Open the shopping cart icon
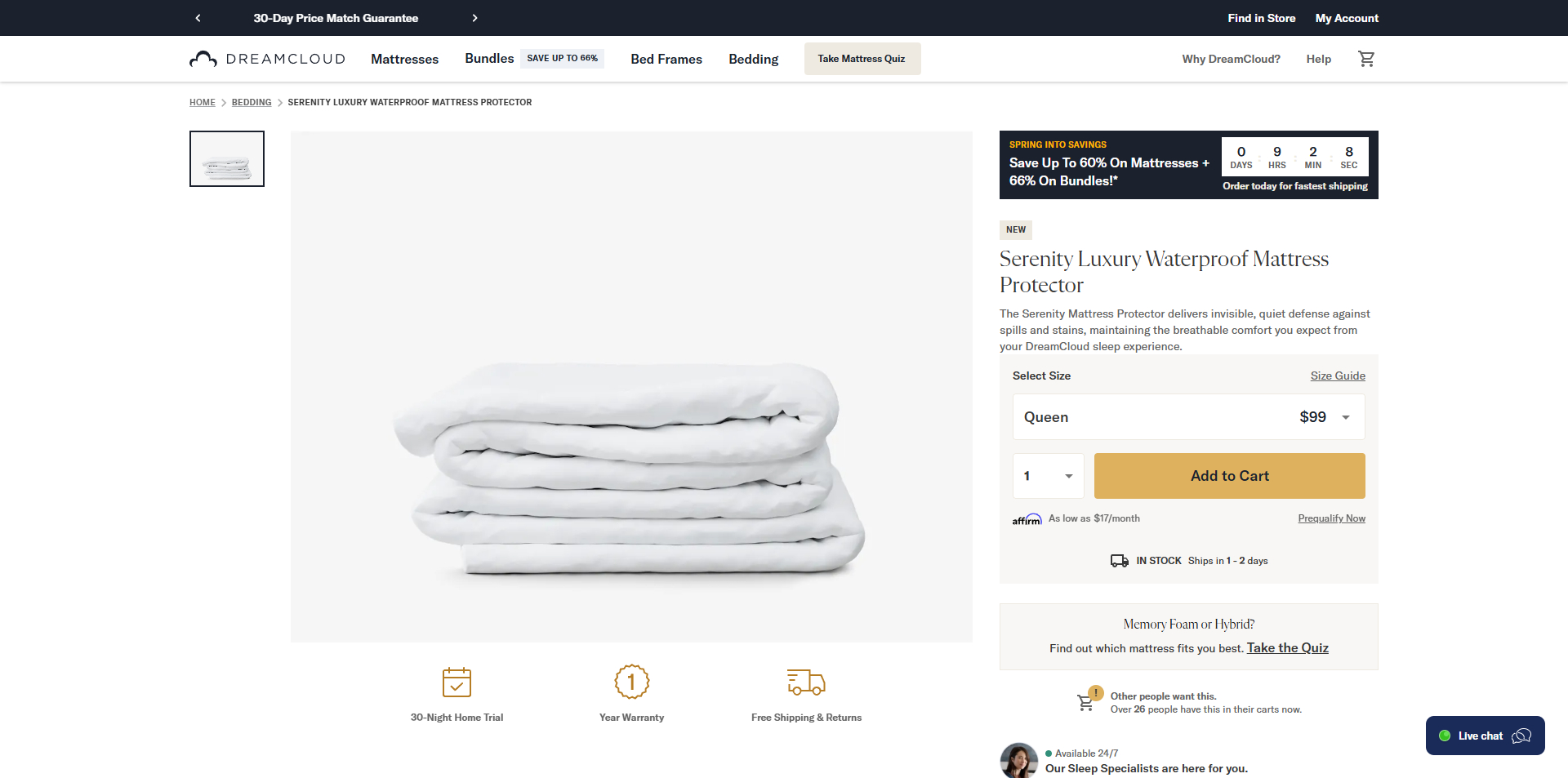This screenshot has height=778, width=1568. point(1366,58)
